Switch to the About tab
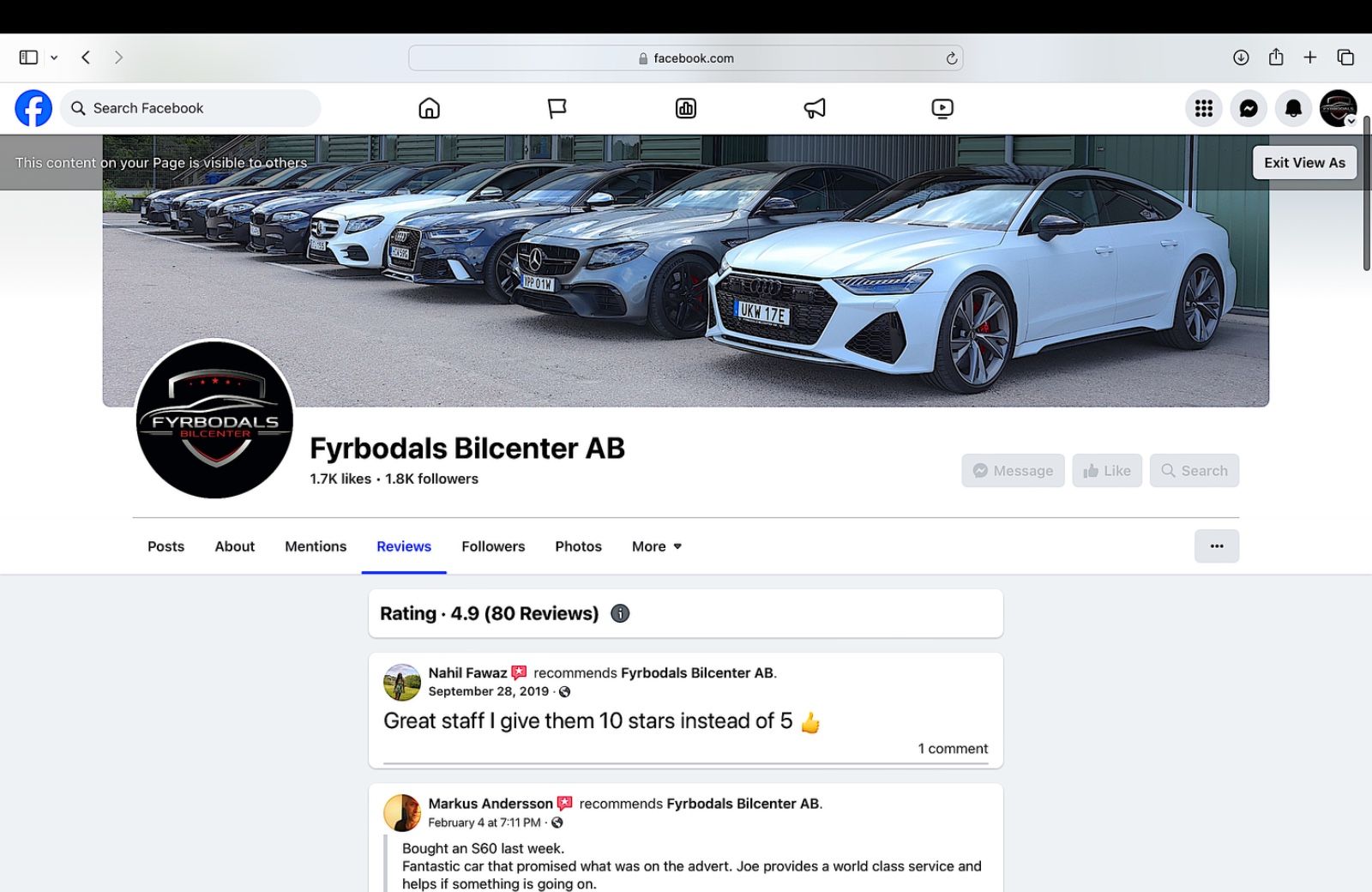This screenshot has height=892, width=1372. point(234,546)
